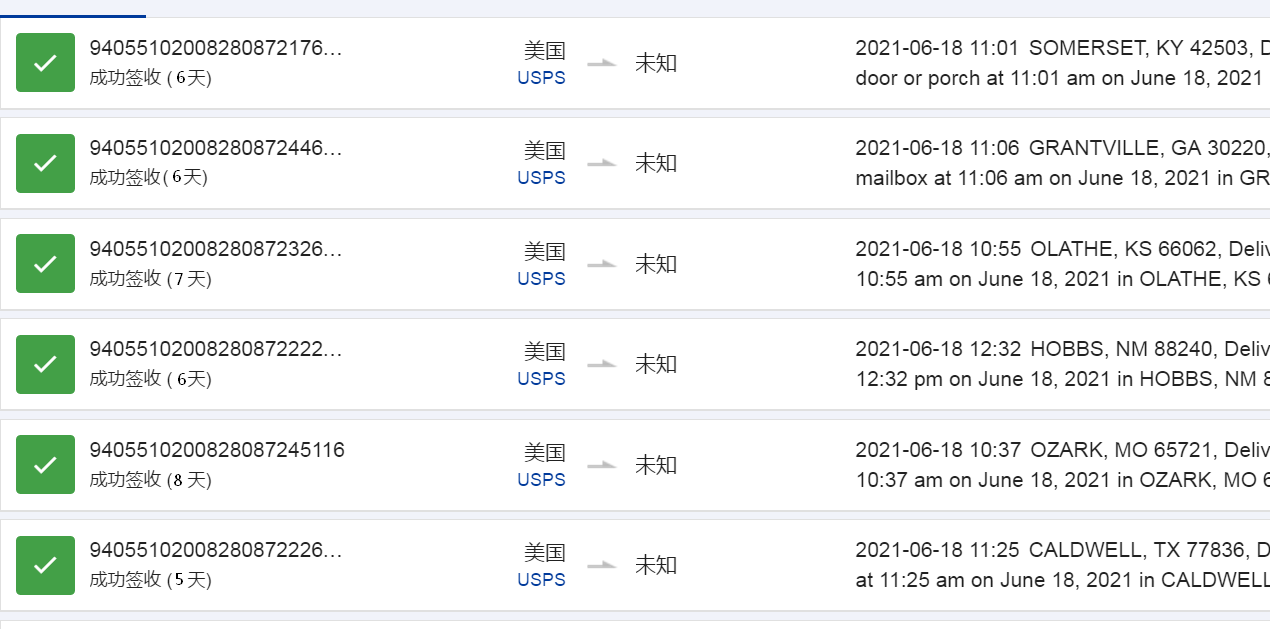Click the green delivered icon for the Hobbs, NM package

[x=45, y=364]
